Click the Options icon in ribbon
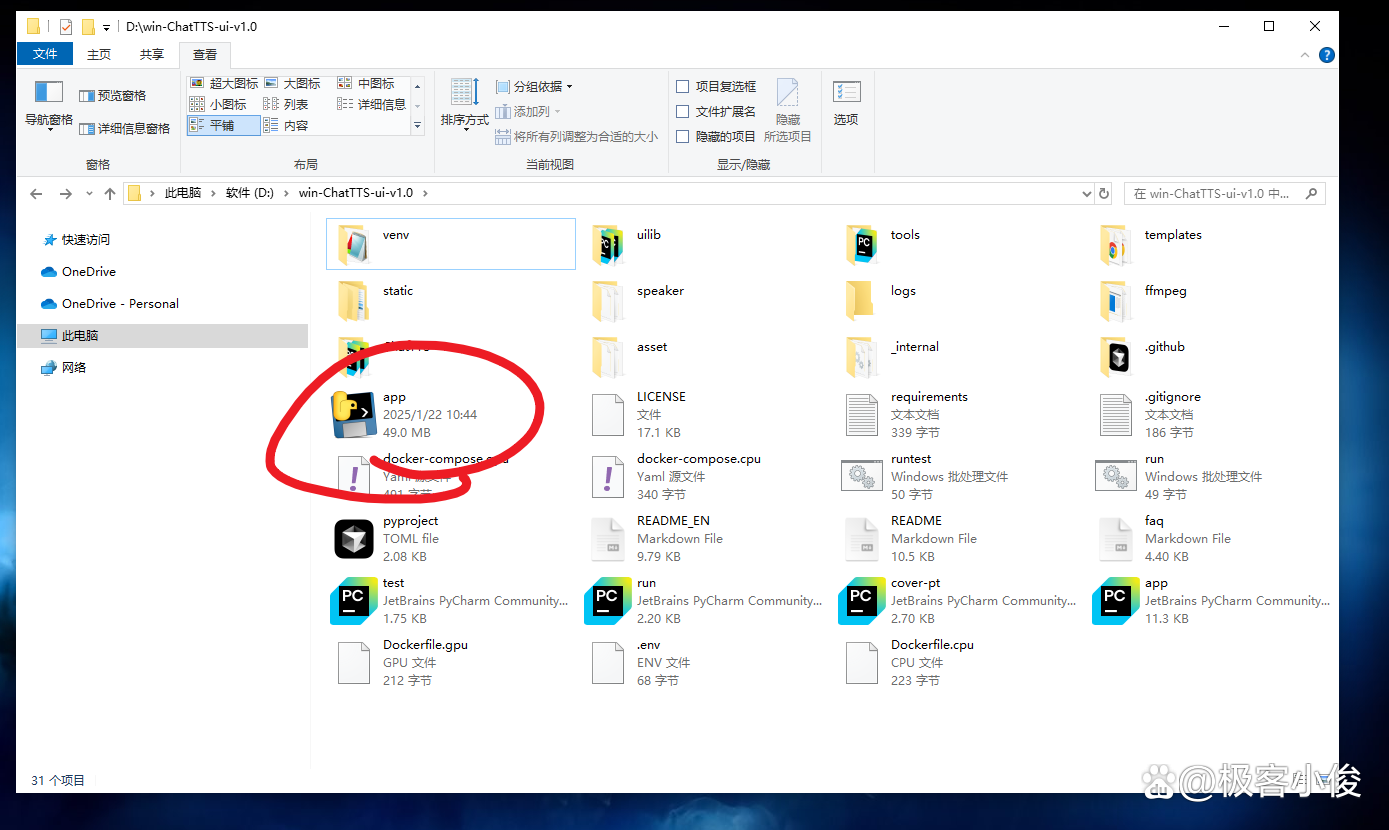This screenshot has height=830, width=1389. coord(846,104)
